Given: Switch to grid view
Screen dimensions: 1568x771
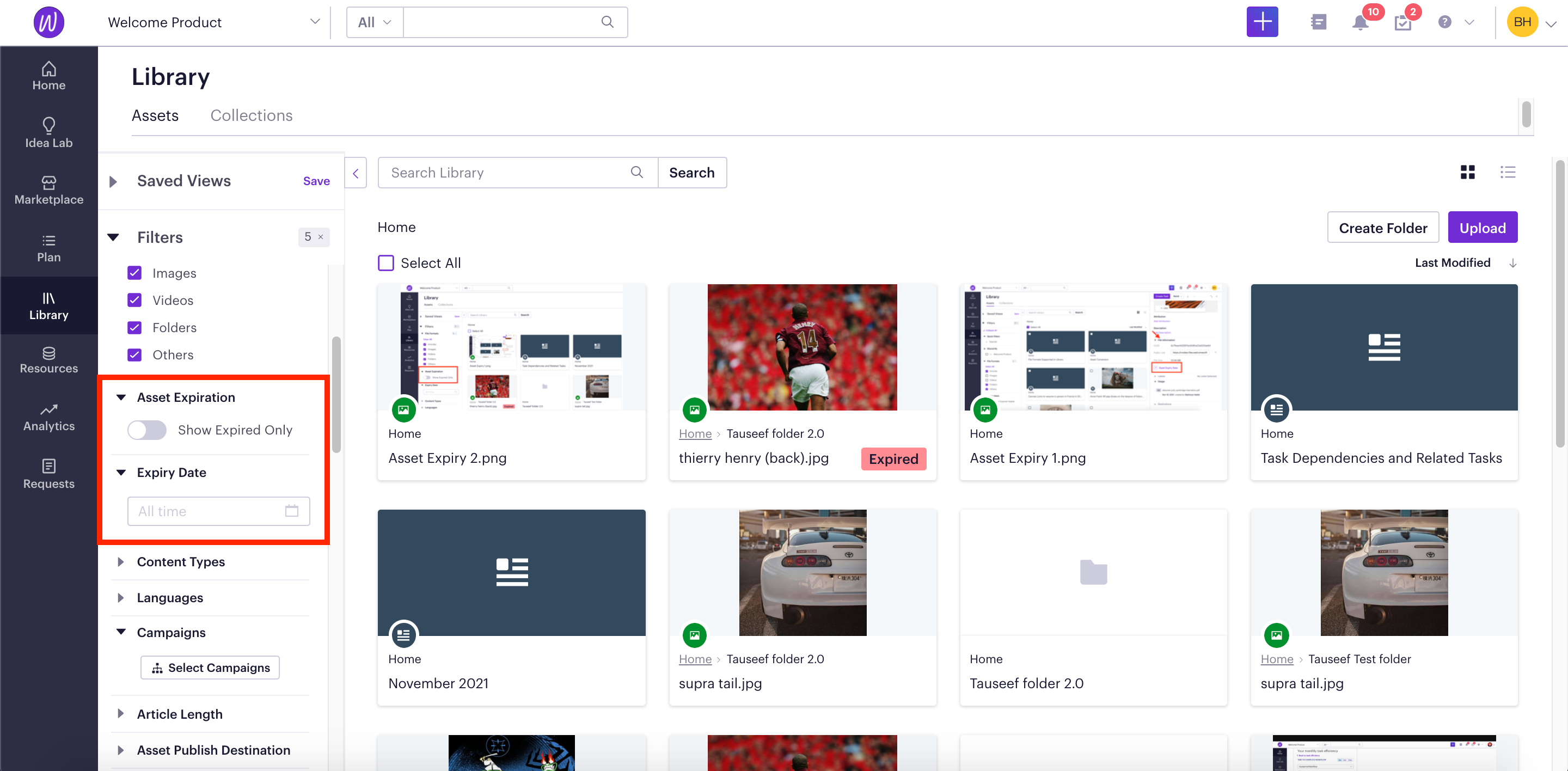Looking at the screenshot, I should (1467, 172).
